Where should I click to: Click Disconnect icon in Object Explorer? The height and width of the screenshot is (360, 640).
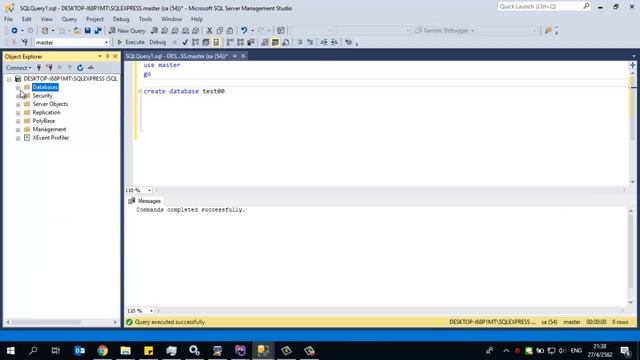49,68
